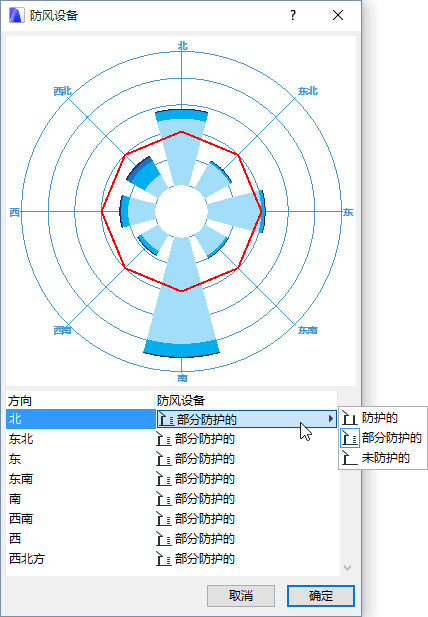This screenshot has width=428, height=617.
Task: Open the help question mark button
Action: (293, 15)
